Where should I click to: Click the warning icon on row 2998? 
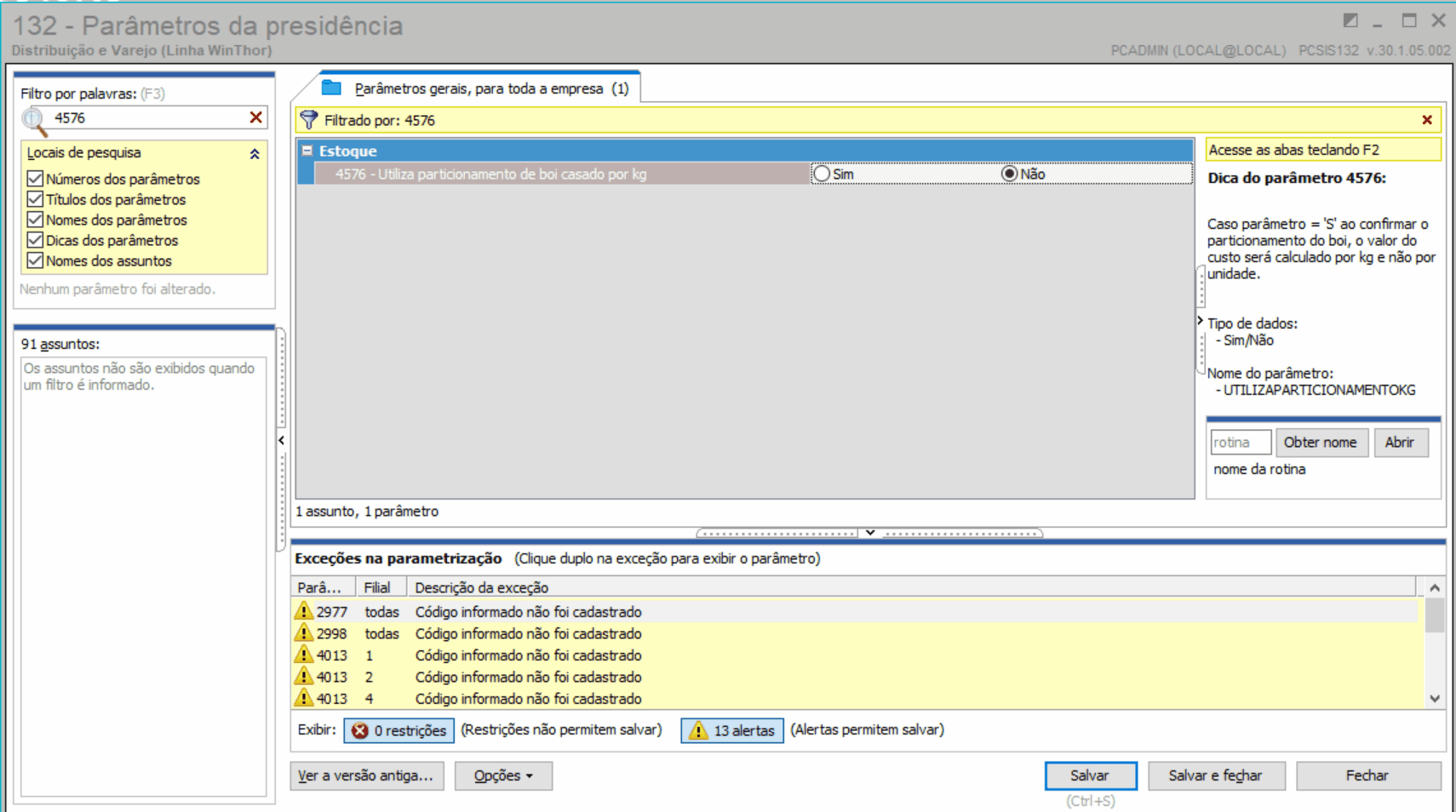[303, 633]
